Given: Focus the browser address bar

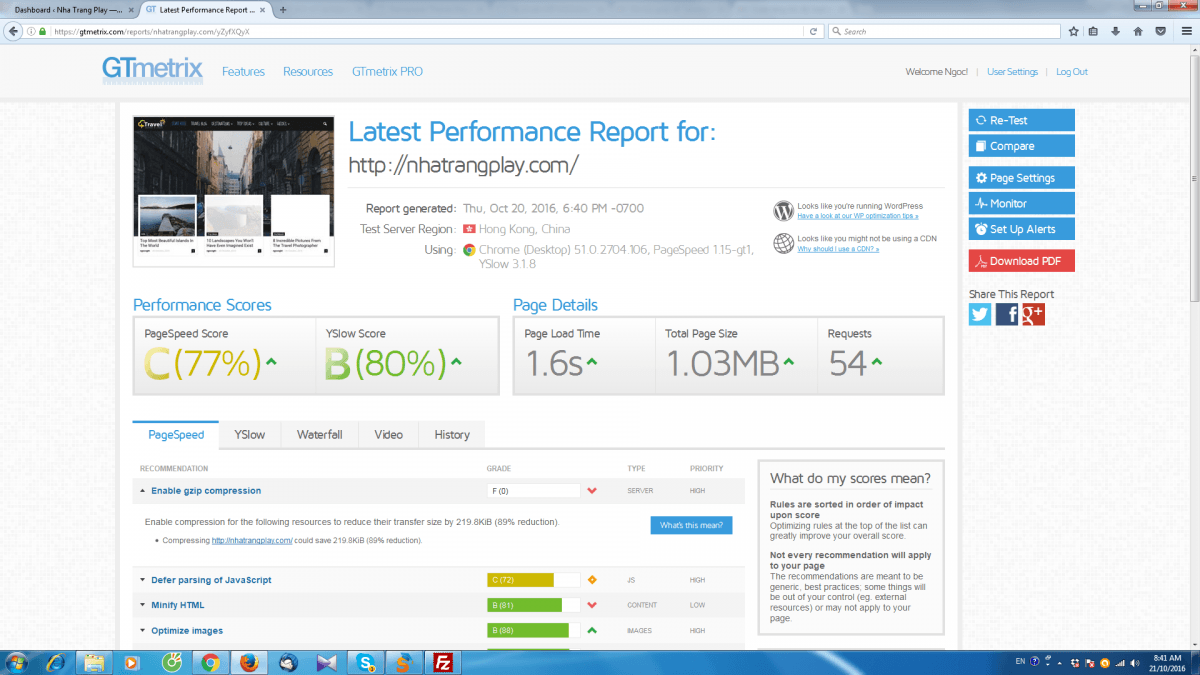Looking at the screenshot, I should (x=425, y=31).
